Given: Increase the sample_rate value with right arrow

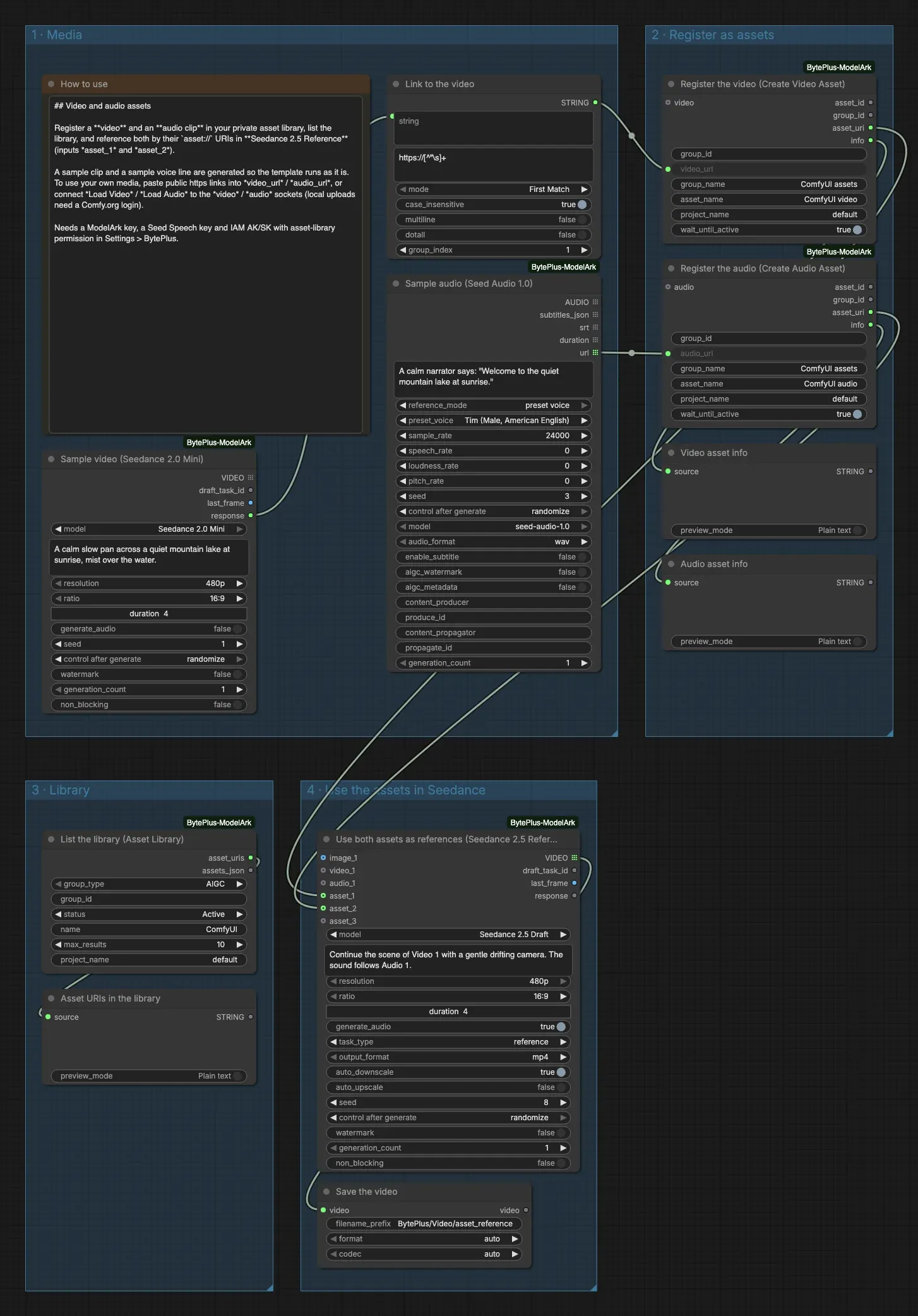Looking at the screenshot, I should point(585,436).
